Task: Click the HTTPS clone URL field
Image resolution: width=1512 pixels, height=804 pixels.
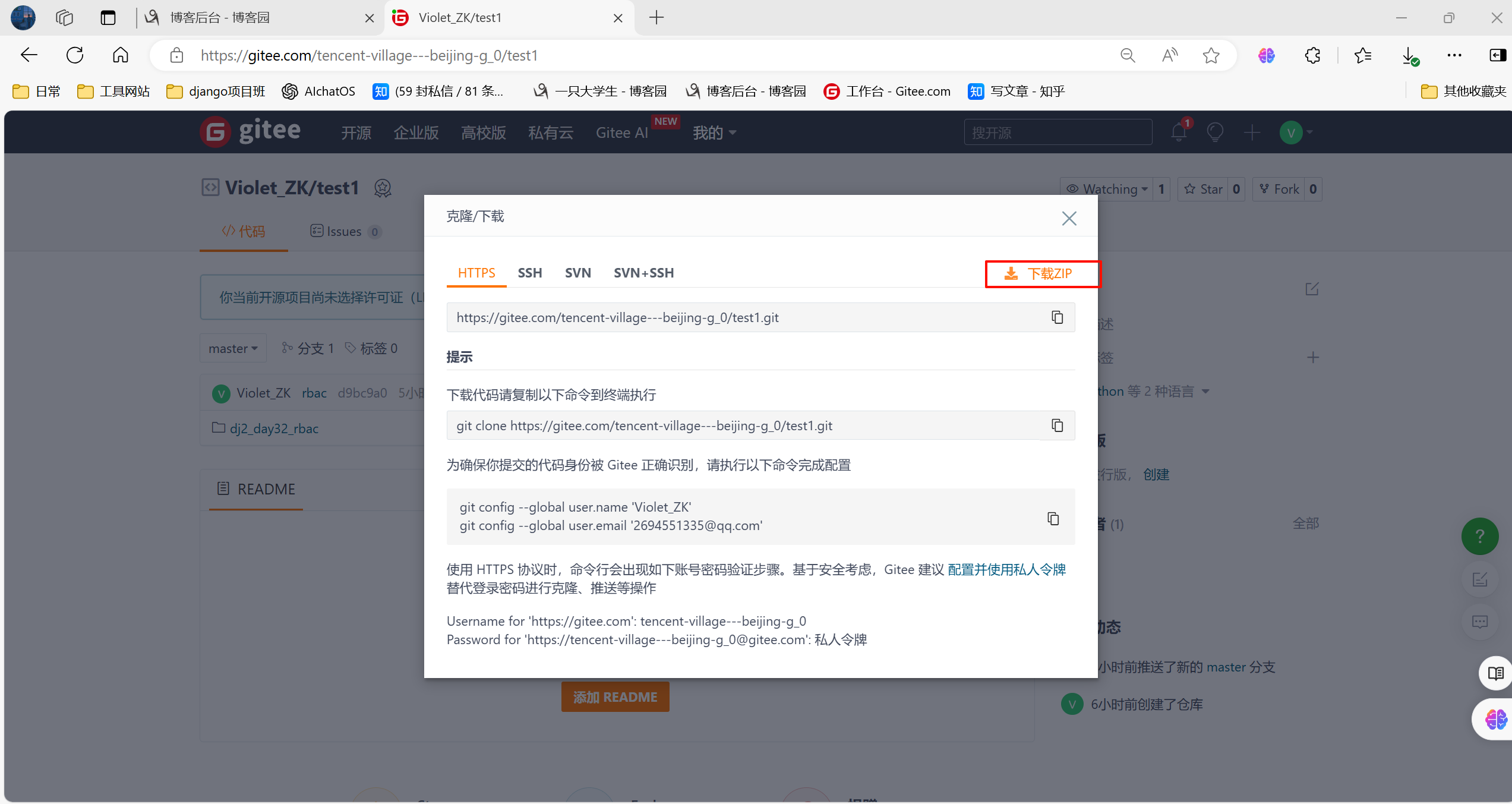Action: [743, 317]
